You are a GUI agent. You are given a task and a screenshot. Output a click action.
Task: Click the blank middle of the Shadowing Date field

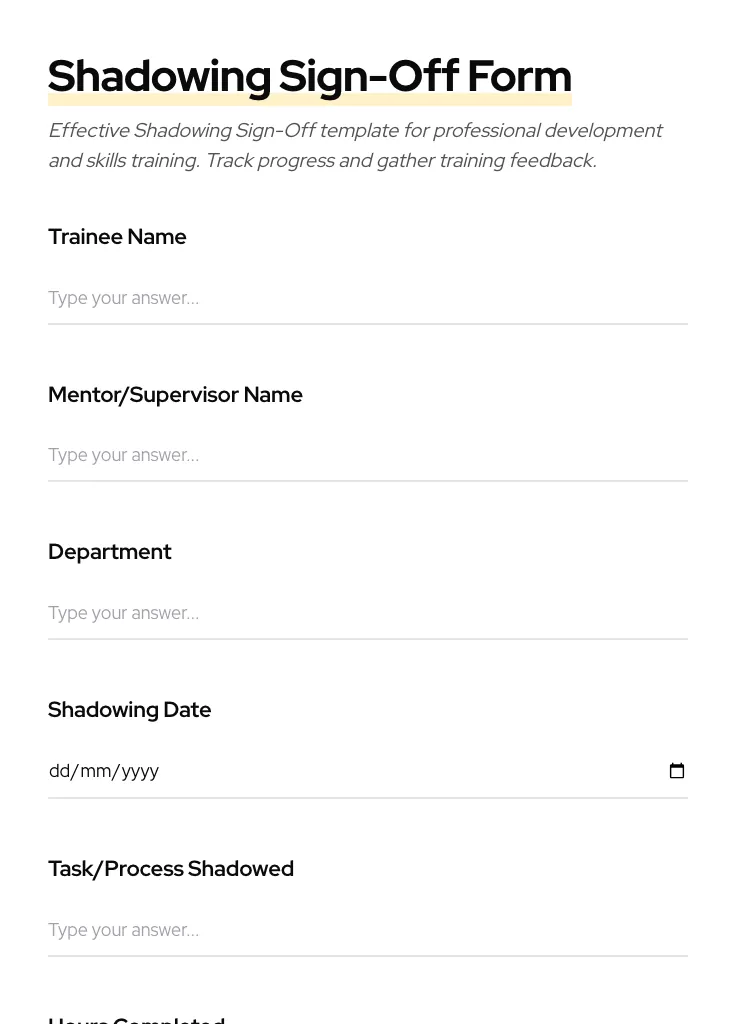[x=400, y=771]
